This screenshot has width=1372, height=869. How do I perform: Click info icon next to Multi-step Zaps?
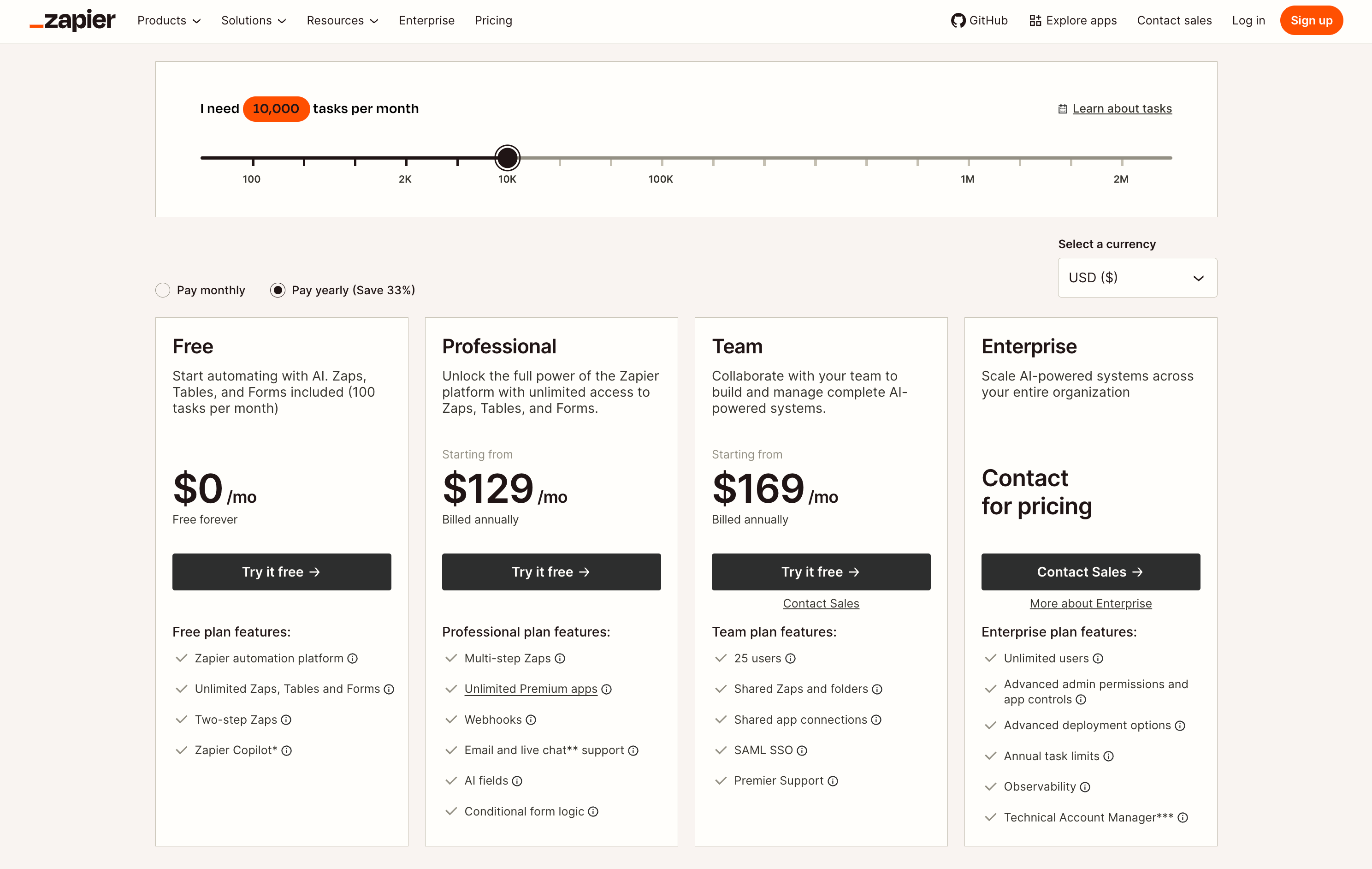click(x=560, y=659)
